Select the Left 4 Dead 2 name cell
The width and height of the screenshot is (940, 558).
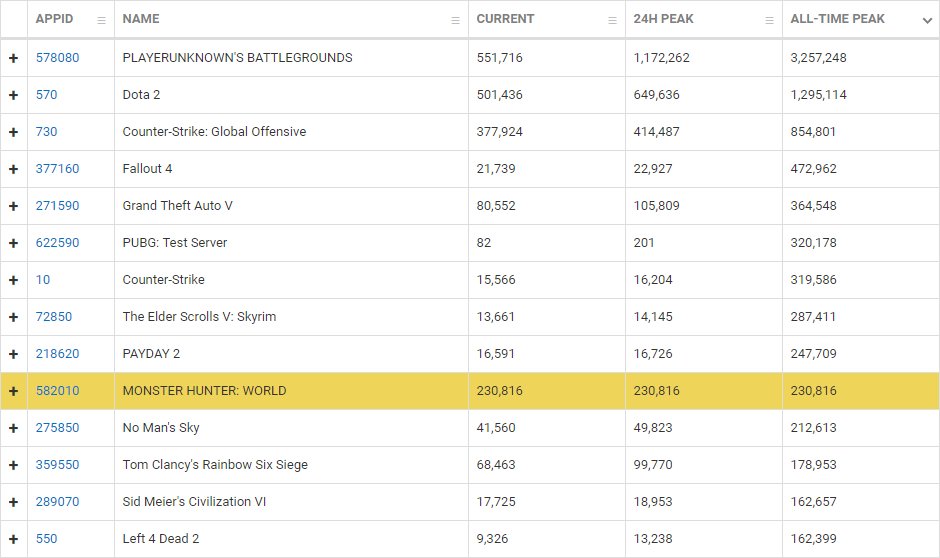click(x=291, y=539)
